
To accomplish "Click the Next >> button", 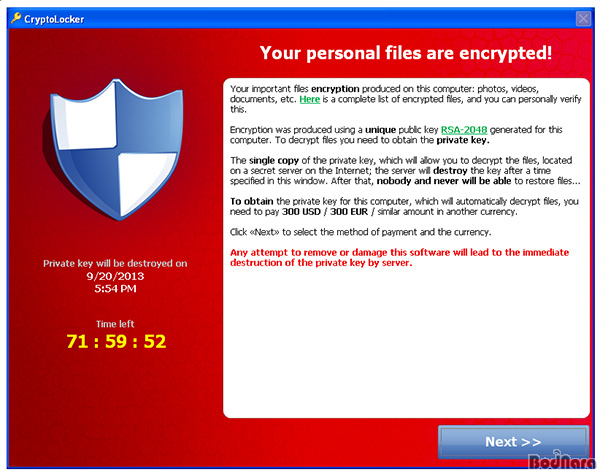I will point(513,442).
